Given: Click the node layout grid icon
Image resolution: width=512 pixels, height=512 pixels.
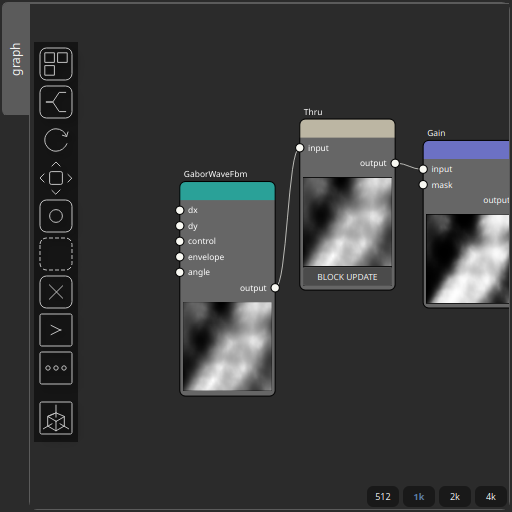Looking at the screenshot, I should click(x=56, y=64).
